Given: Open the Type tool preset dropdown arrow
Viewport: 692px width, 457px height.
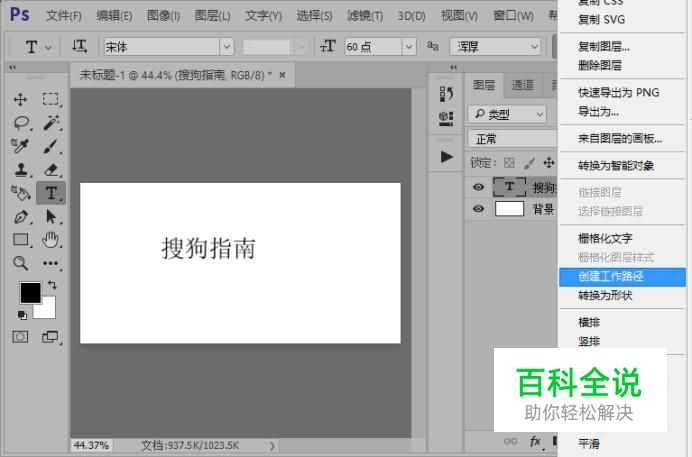Looking at the screenshot, I should [x=48, y=47].
